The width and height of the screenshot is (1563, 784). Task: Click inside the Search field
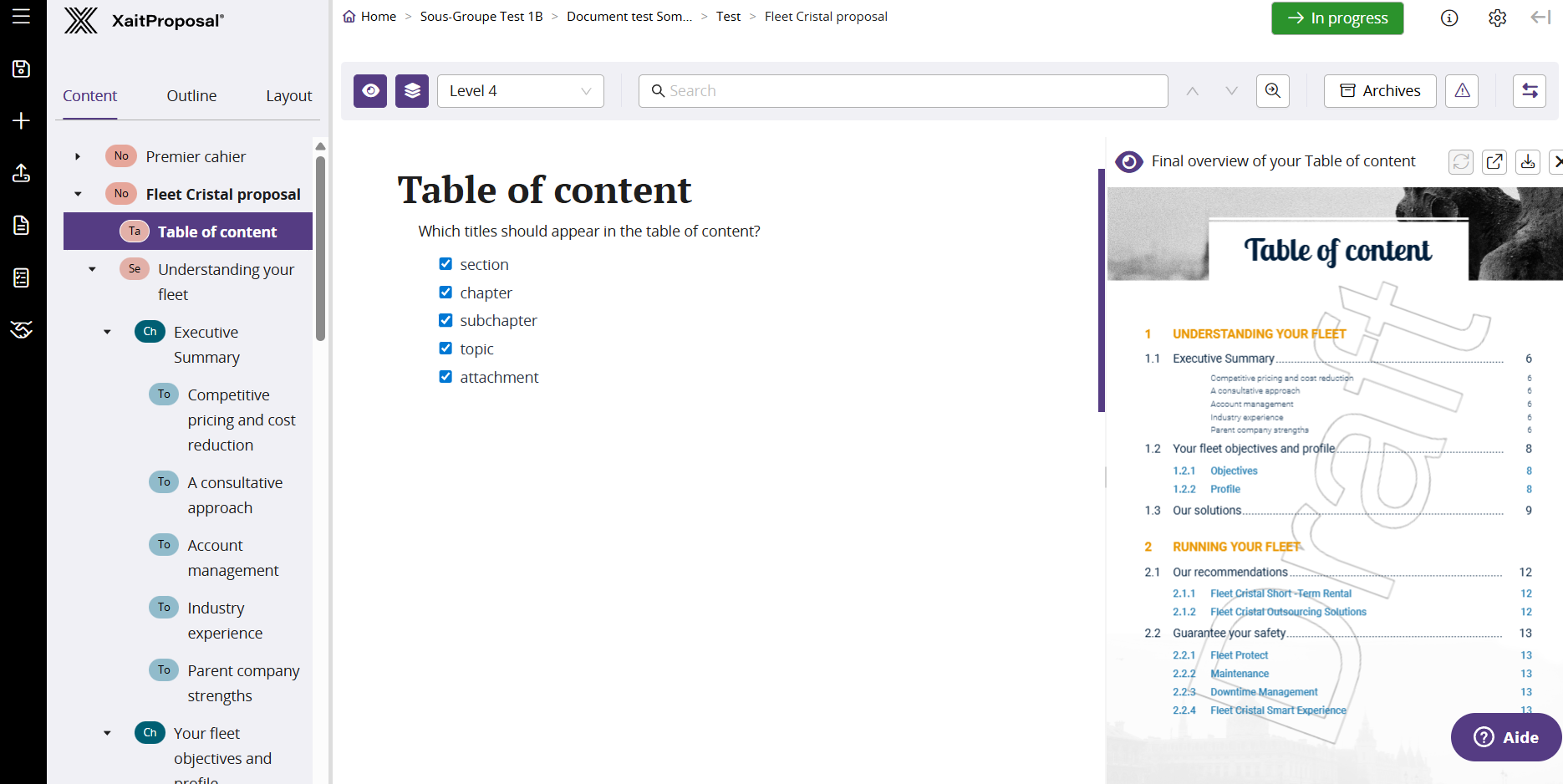coord(903,90)
